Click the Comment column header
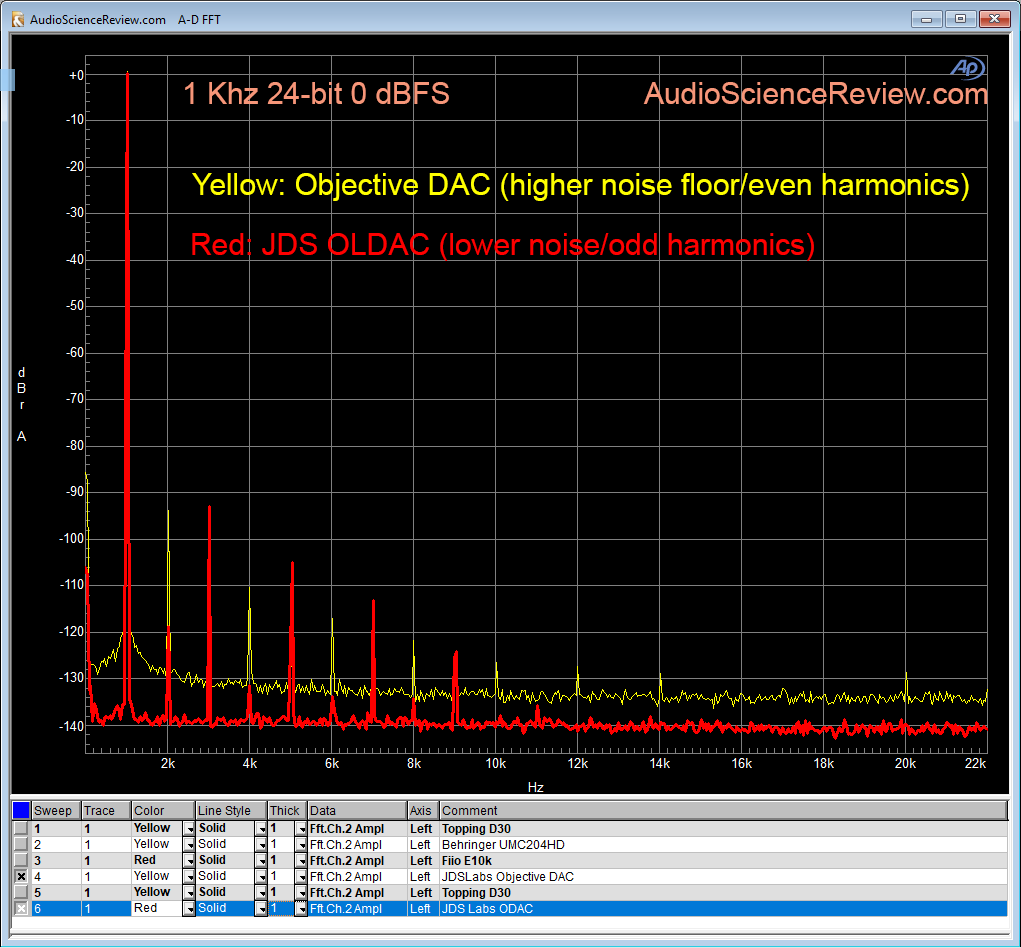Viewport: 1021px width, 948px height. pyautogui.click(x=723, y=811)
